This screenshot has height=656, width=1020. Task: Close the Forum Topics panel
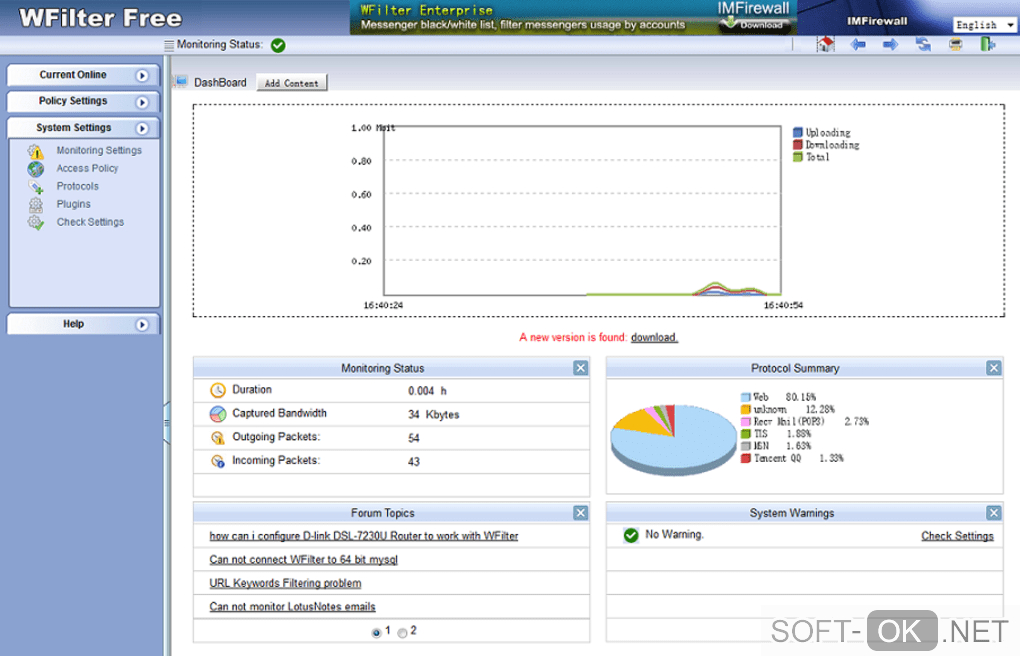coord(581,513)
